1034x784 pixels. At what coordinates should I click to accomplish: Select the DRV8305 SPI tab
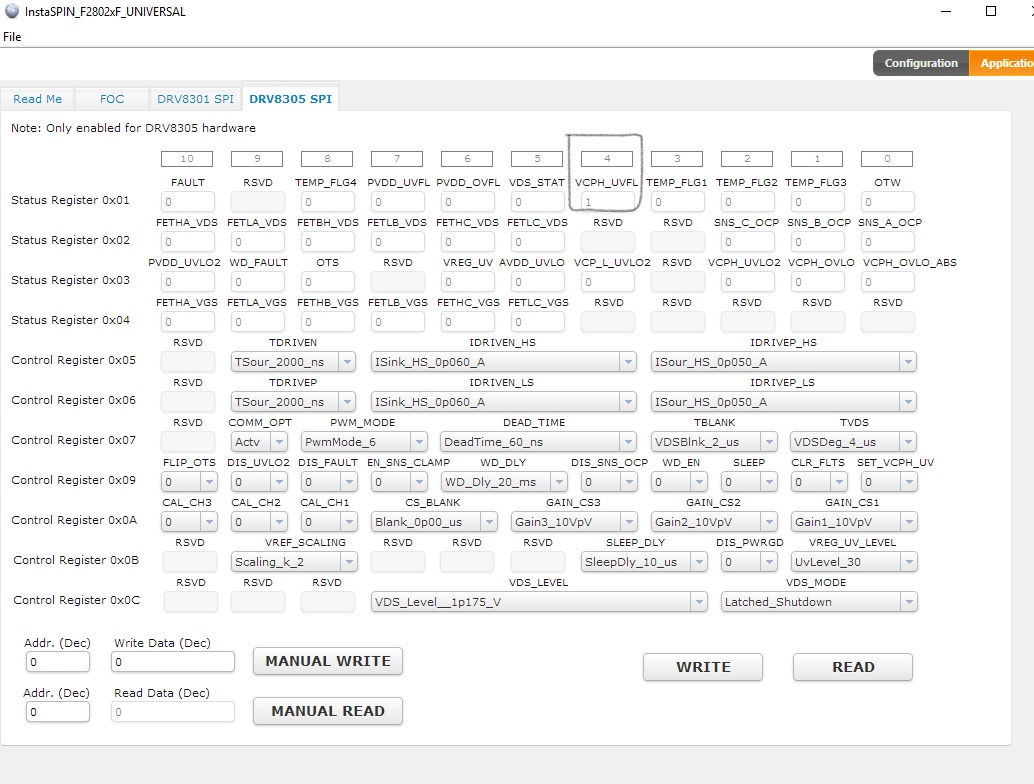pos(290,99)
